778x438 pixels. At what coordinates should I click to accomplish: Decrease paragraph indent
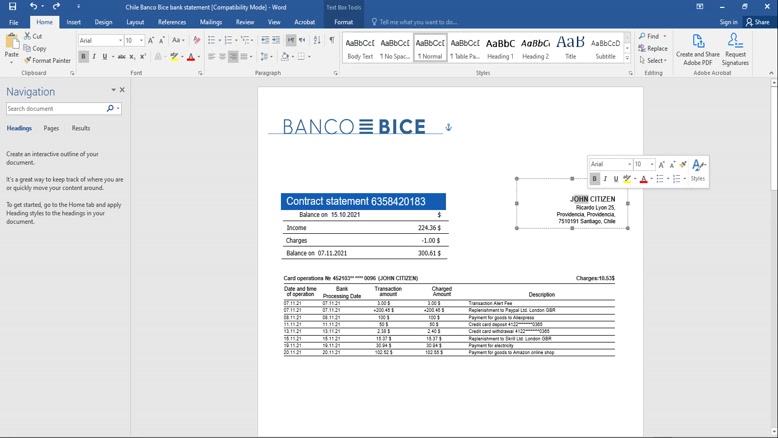pos(265,40)
